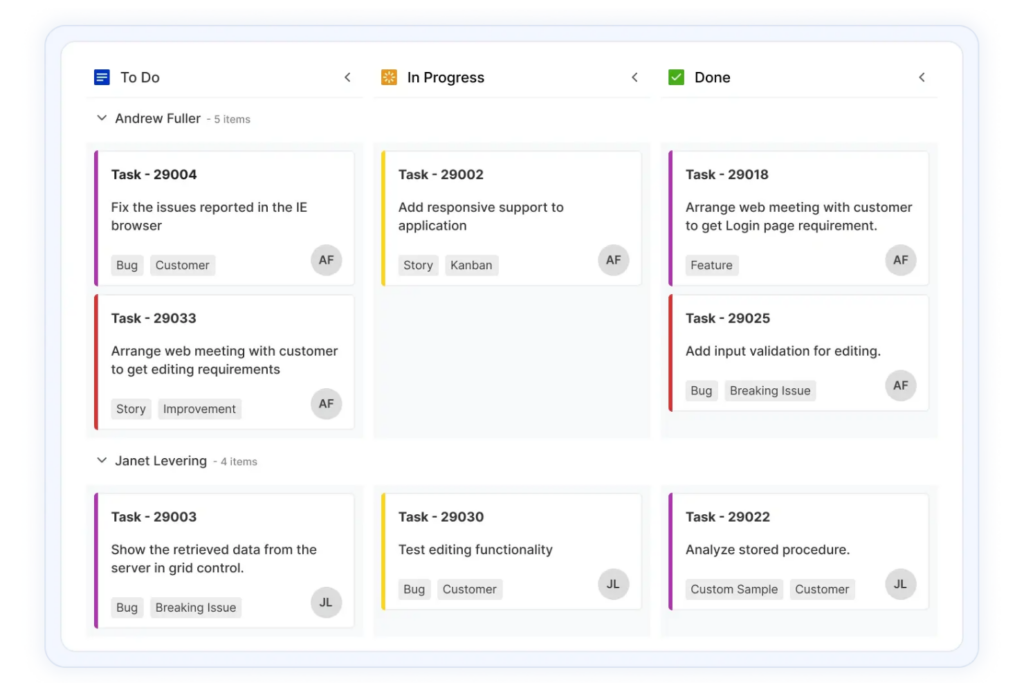Click the Bug tag on Task 29030
Screen dimensions: 1024x683
[x=414, y=589]
